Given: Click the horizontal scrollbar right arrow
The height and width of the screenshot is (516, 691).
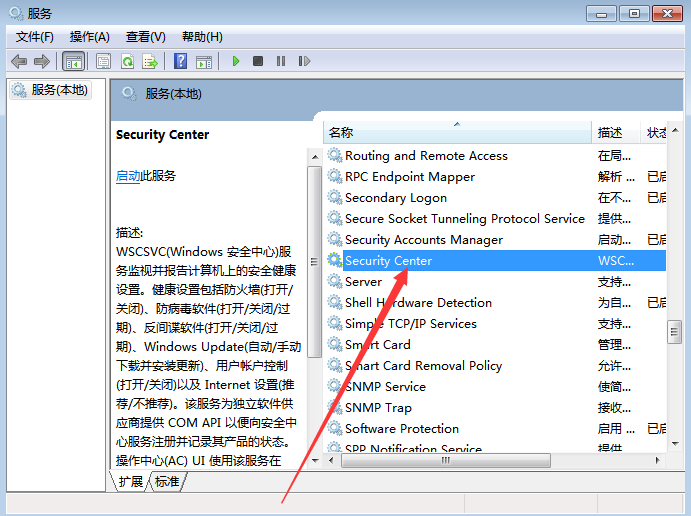Looking at the screenshot, I should (658, 460).
